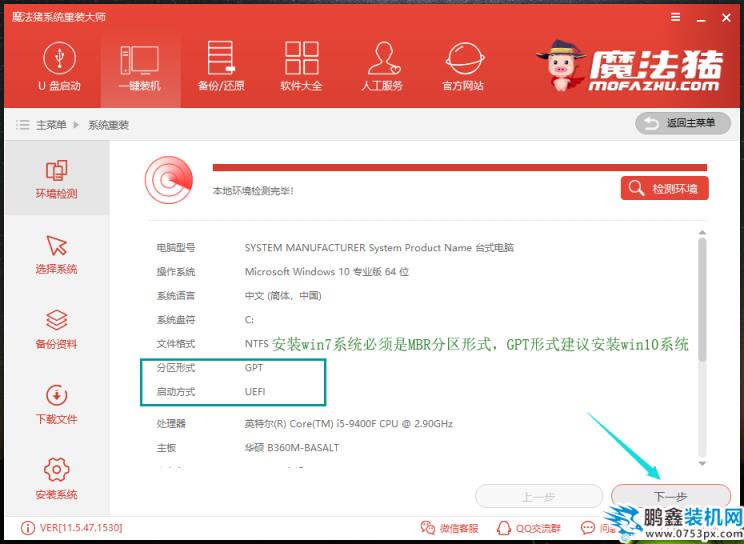
Task: Click the VER[11.5.47.1530] version text
Action: pos(81,528)
